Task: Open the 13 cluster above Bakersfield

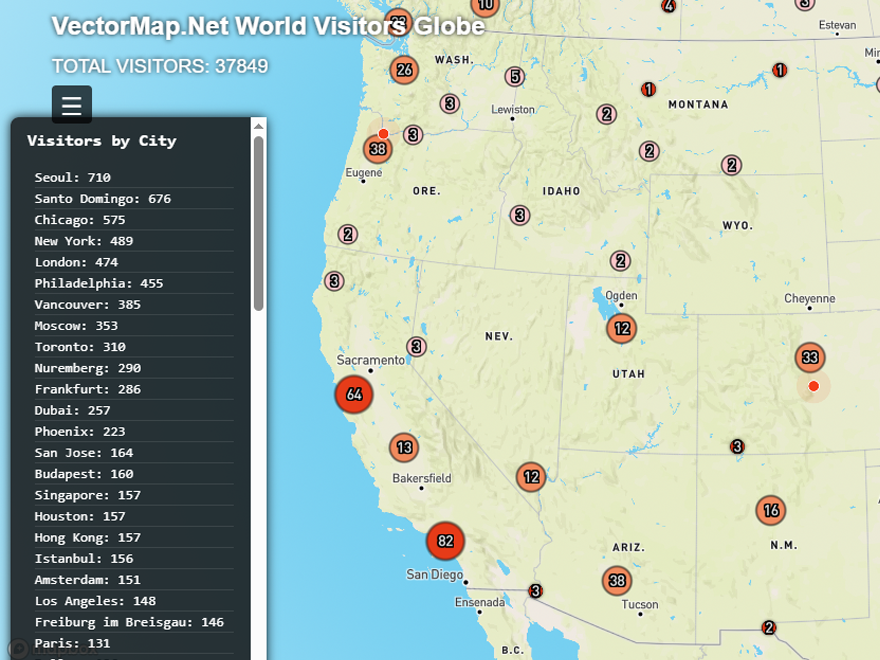Action: (404, 447)
